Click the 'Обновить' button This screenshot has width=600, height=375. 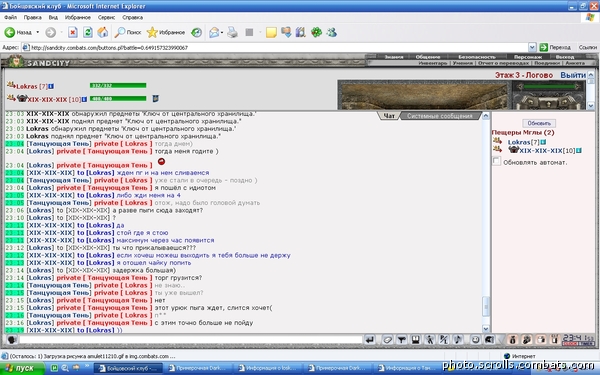[x=539, y=123]
